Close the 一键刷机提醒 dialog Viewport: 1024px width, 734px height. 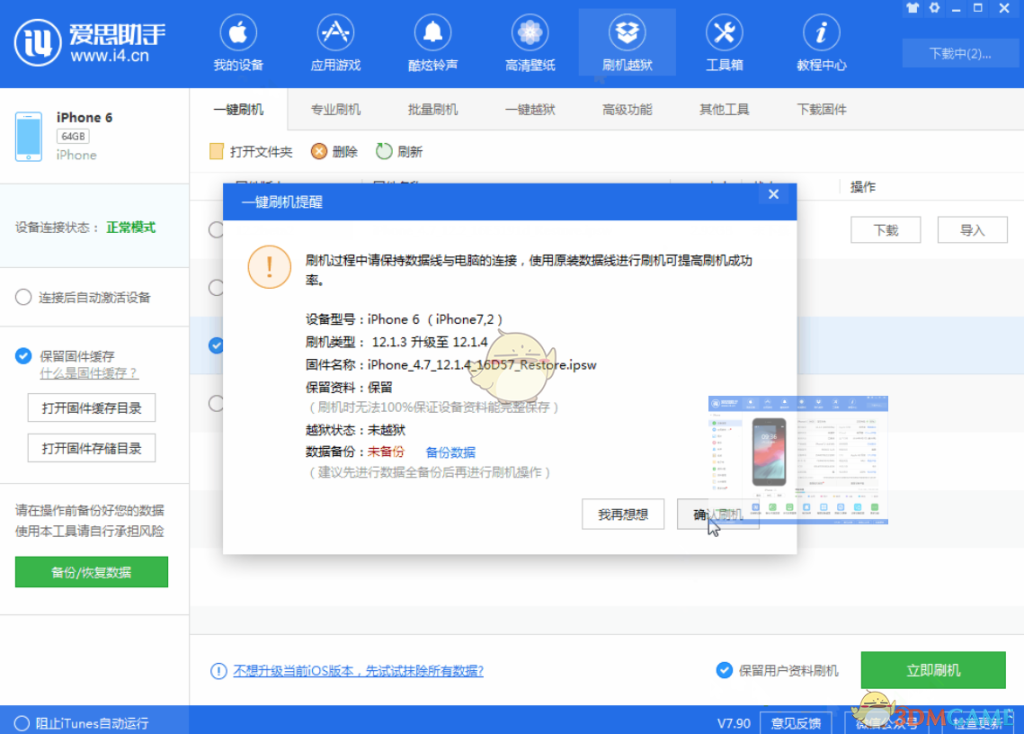(x=773, y=195)
